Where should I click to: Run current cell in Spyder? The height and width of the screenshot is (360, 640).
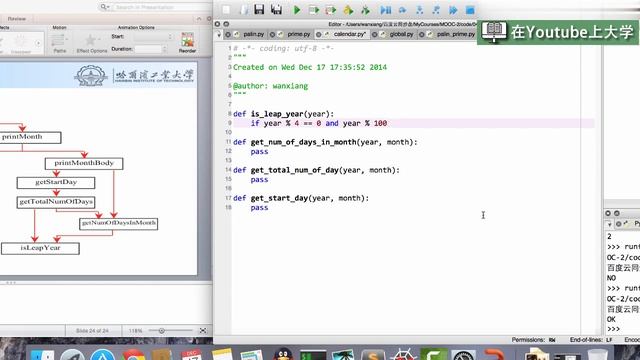(x=313, y=10)
